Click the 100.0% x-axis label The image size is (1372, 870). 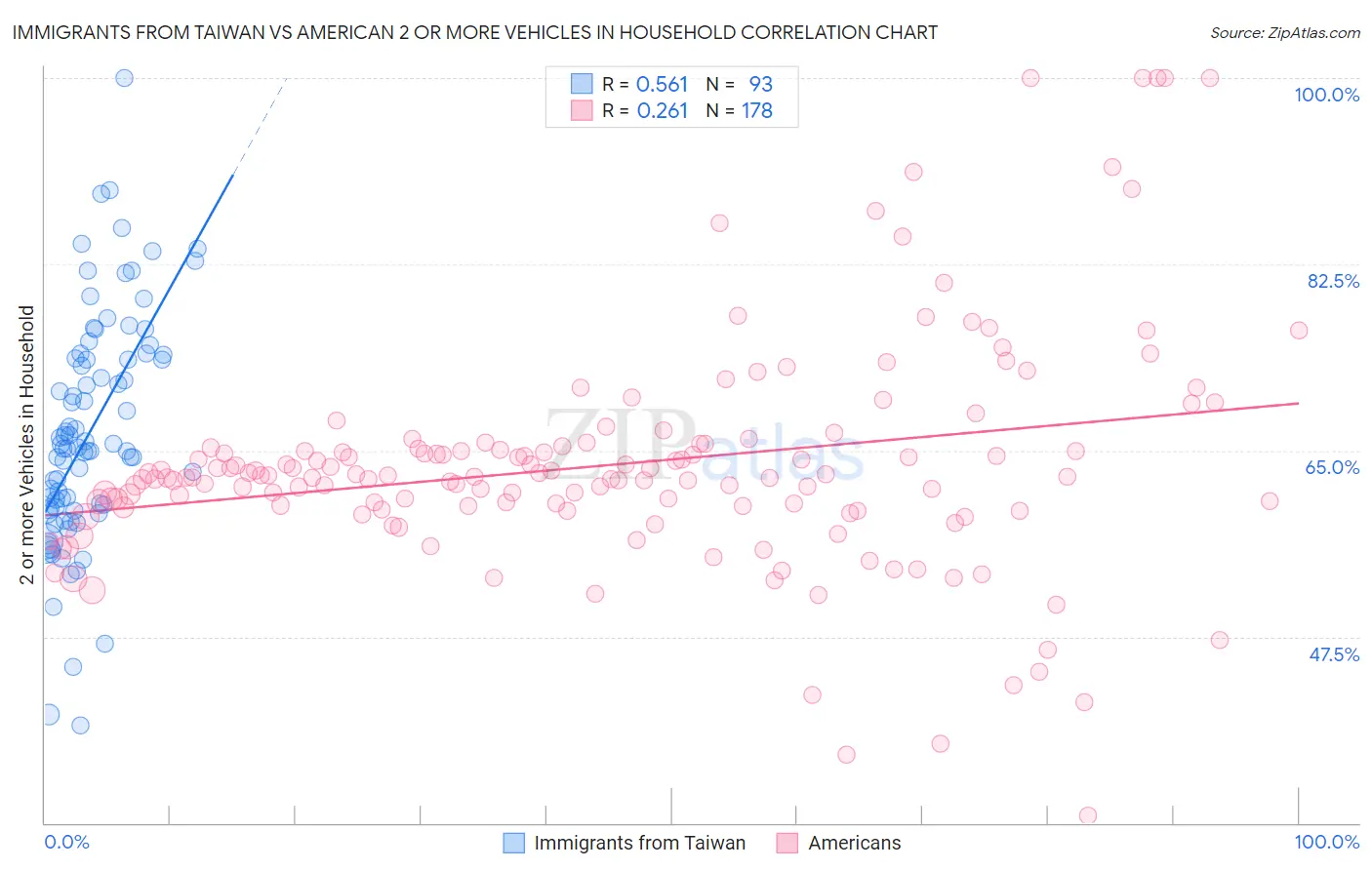pyautogui.click(x=1327, y=842)
